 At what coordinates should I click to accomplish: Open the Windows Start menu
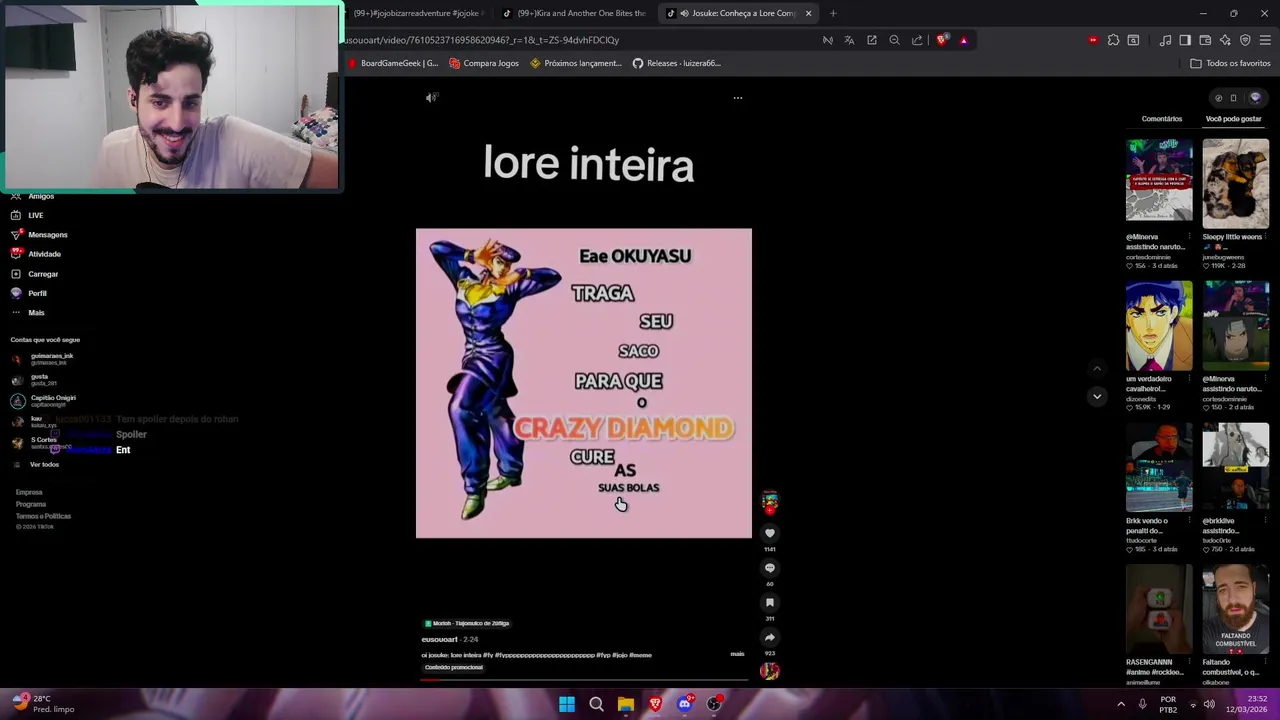(567, 704)
